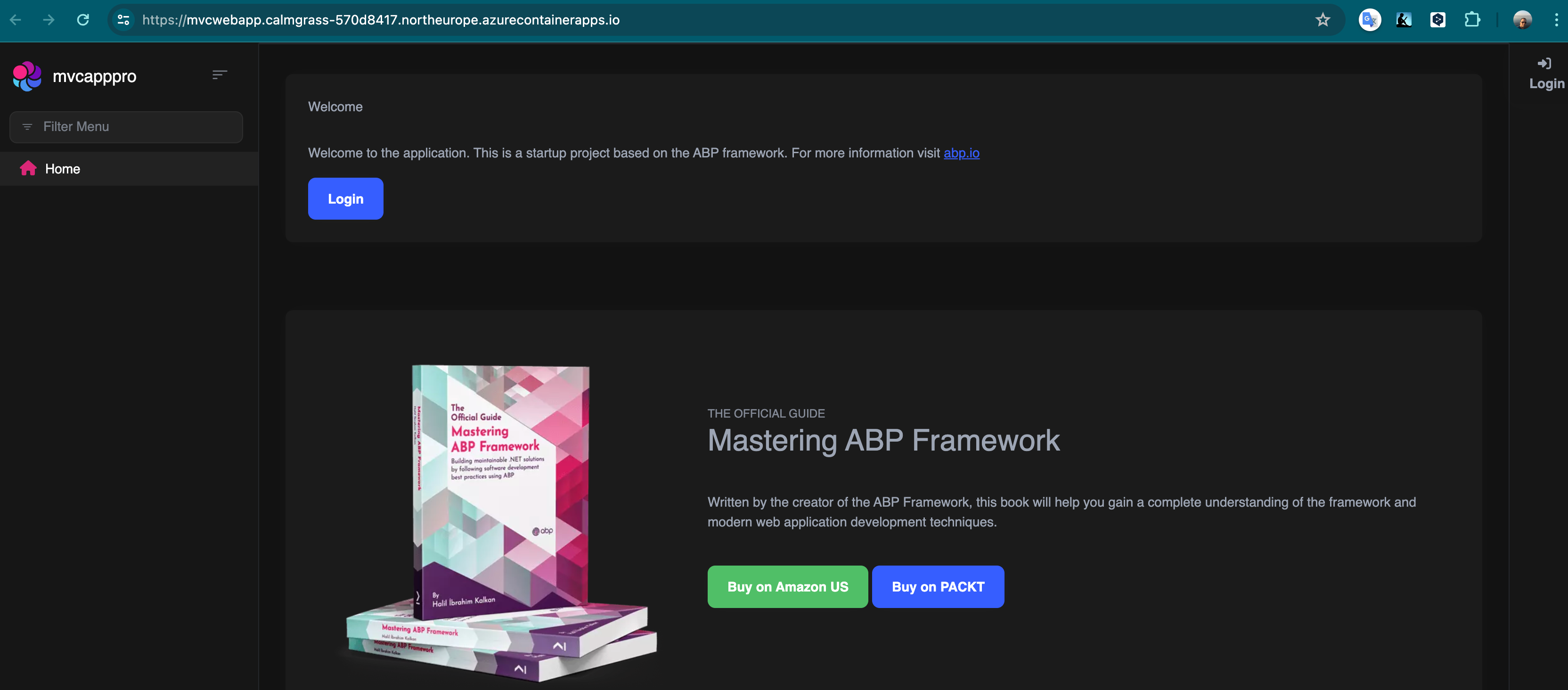Select the Home menu item
This screenshot has height=690, width=1568.
(x=63, y=169)
